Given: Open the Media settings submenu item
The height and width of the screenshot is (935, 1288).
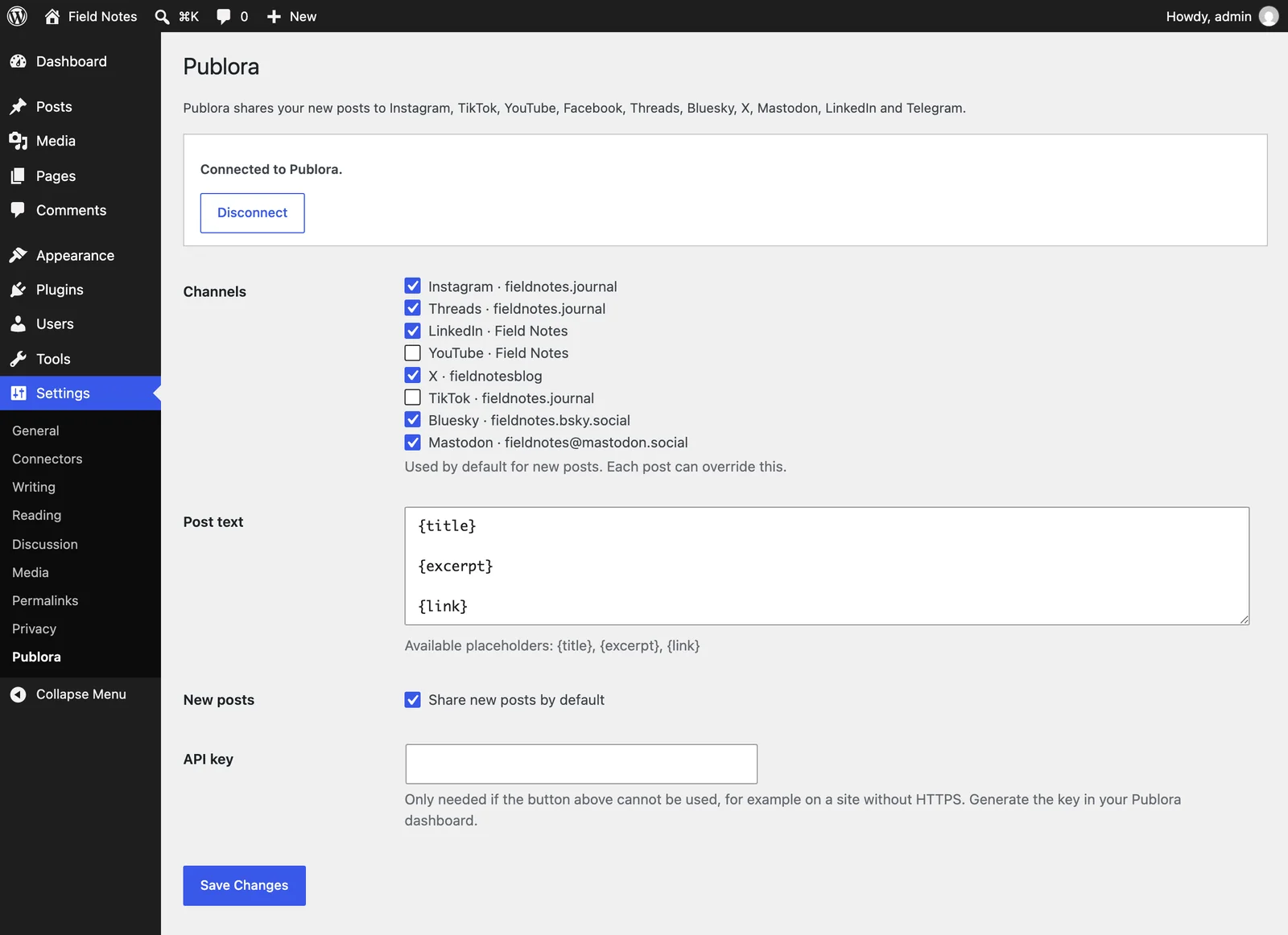Looking at the screenshot, I should pos(31,572).
